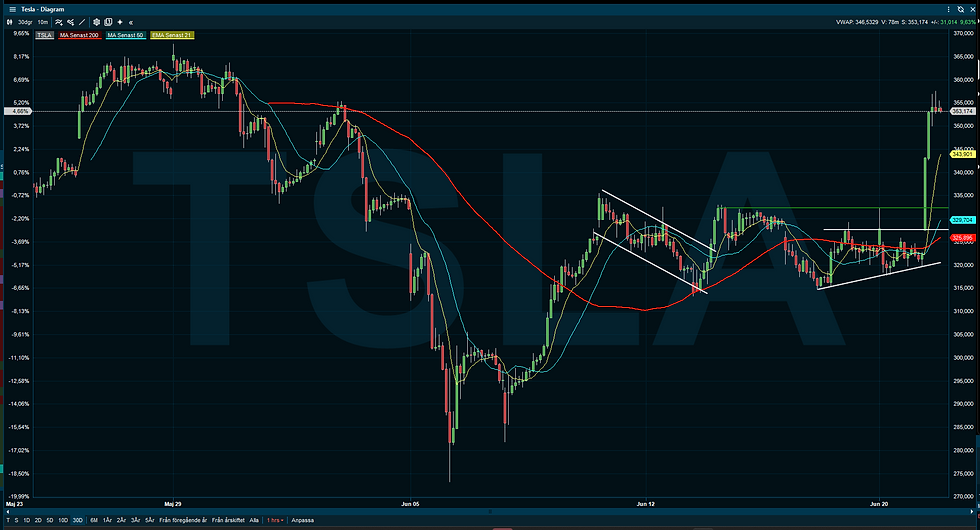
Task: Click the 9,63% change percentage
Action: click(x=968, y=22)
